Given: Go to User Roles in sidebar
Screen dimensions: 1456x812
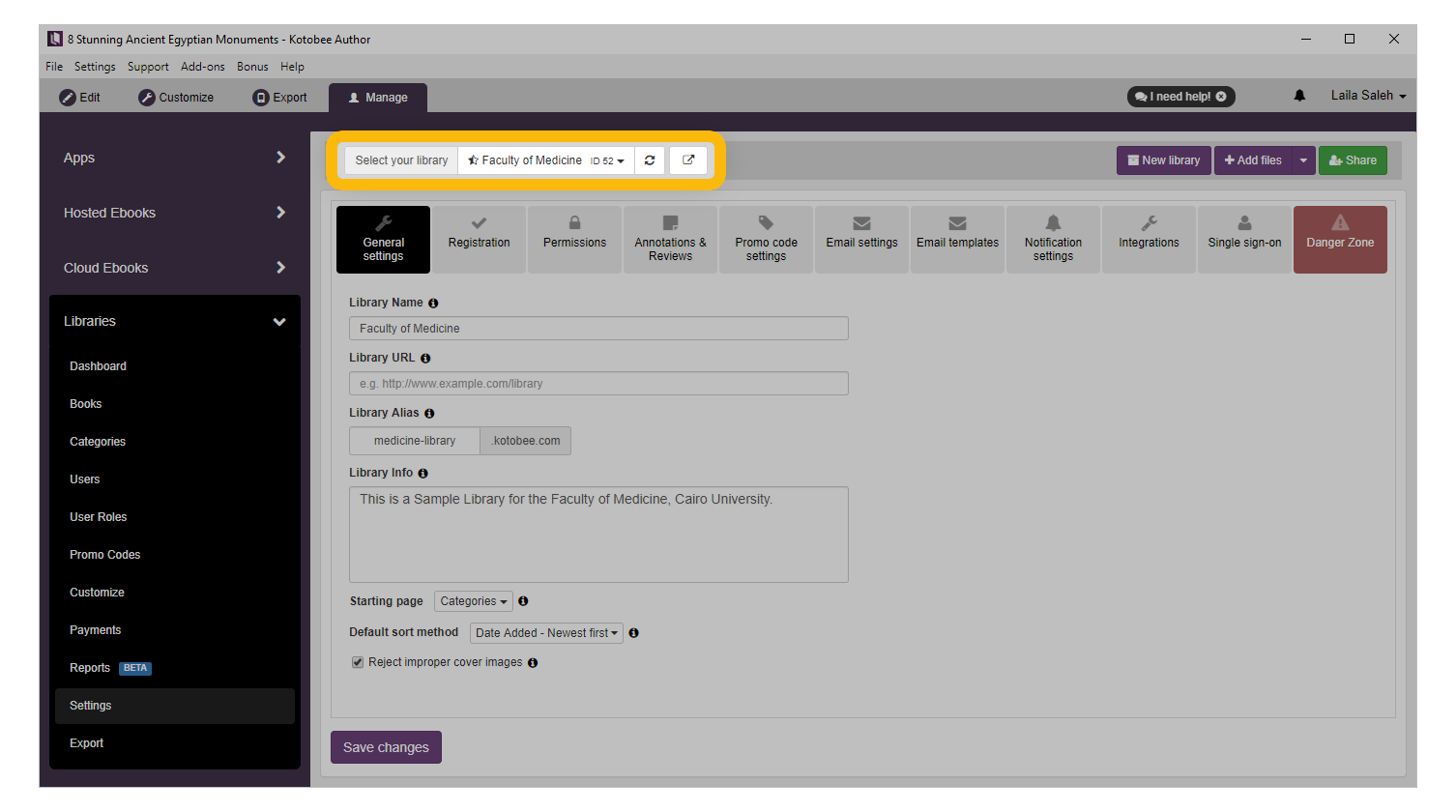Looking at the screenshot, I should [175, 517].
